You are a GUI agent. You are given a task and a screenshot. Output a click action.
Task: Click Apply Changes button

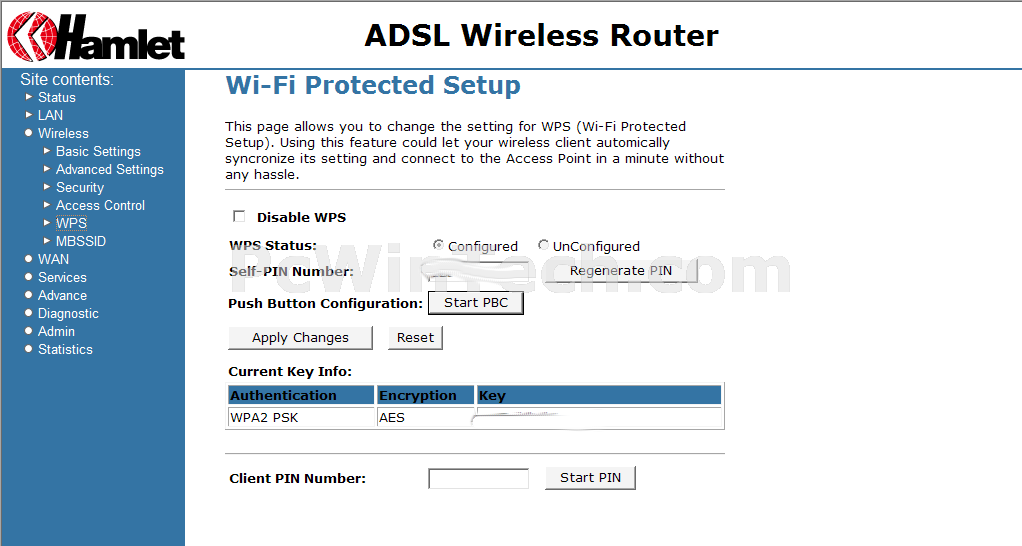click(300, 338)
